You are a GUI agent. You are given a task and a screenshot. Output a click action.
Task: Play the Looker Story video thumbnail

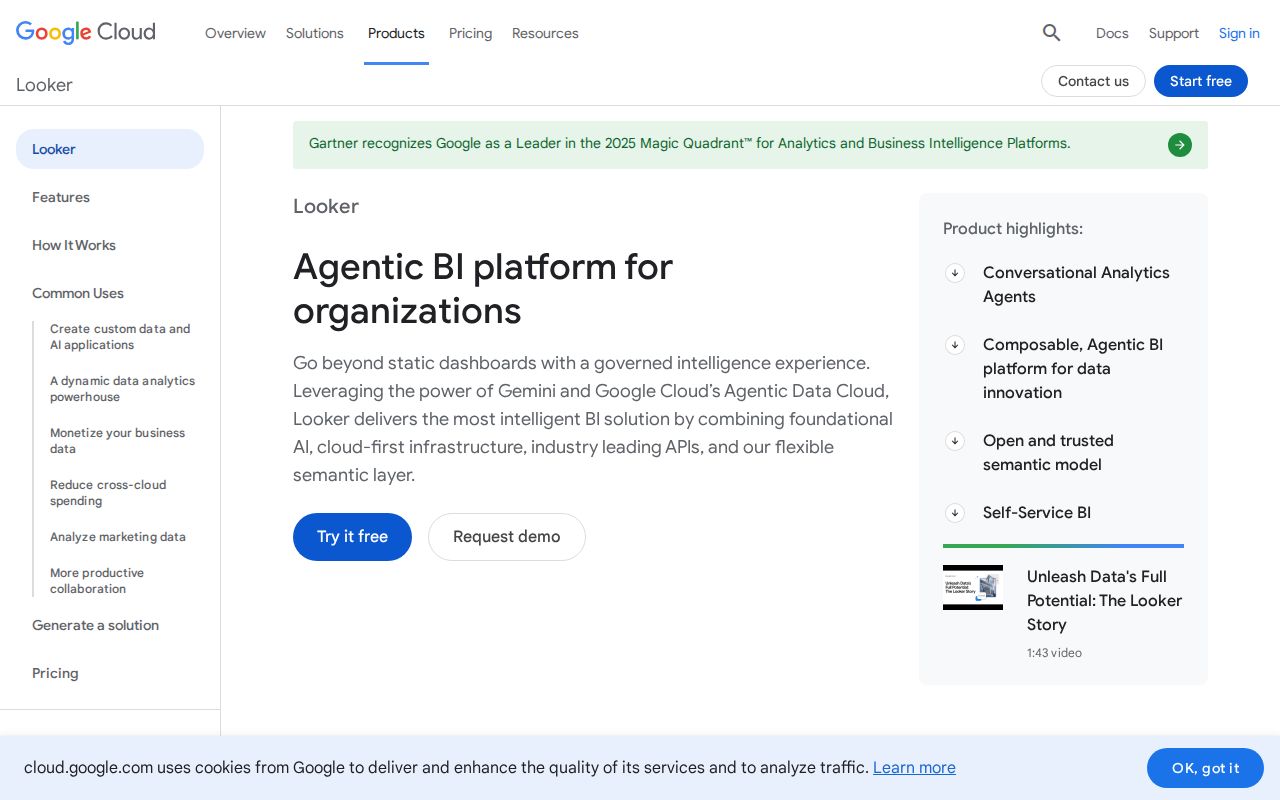pos(973,588)
